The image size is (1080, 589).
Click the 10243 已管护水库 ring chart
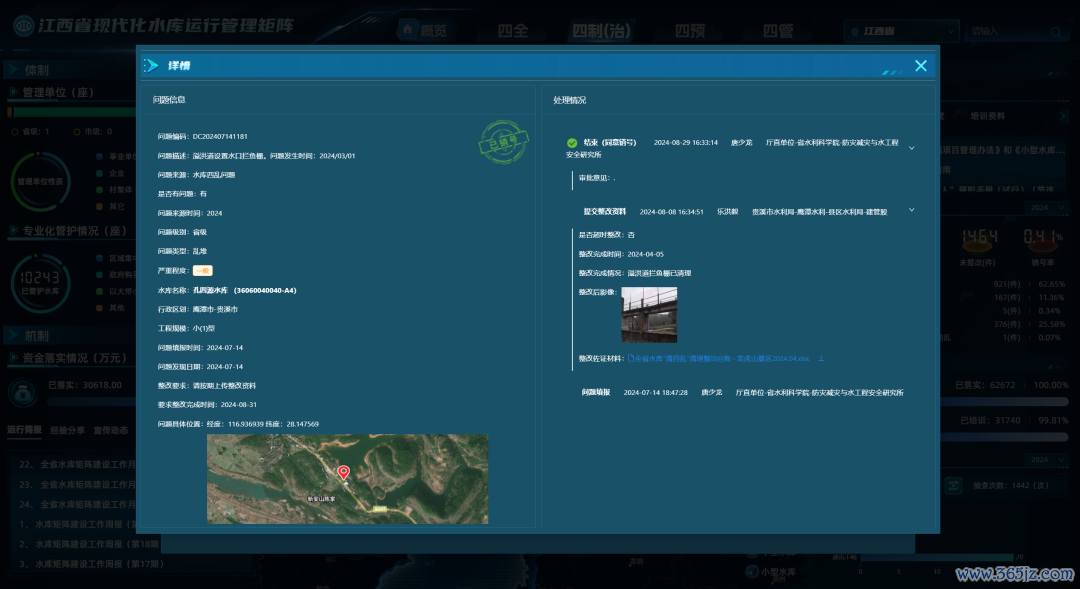(40, 283)
